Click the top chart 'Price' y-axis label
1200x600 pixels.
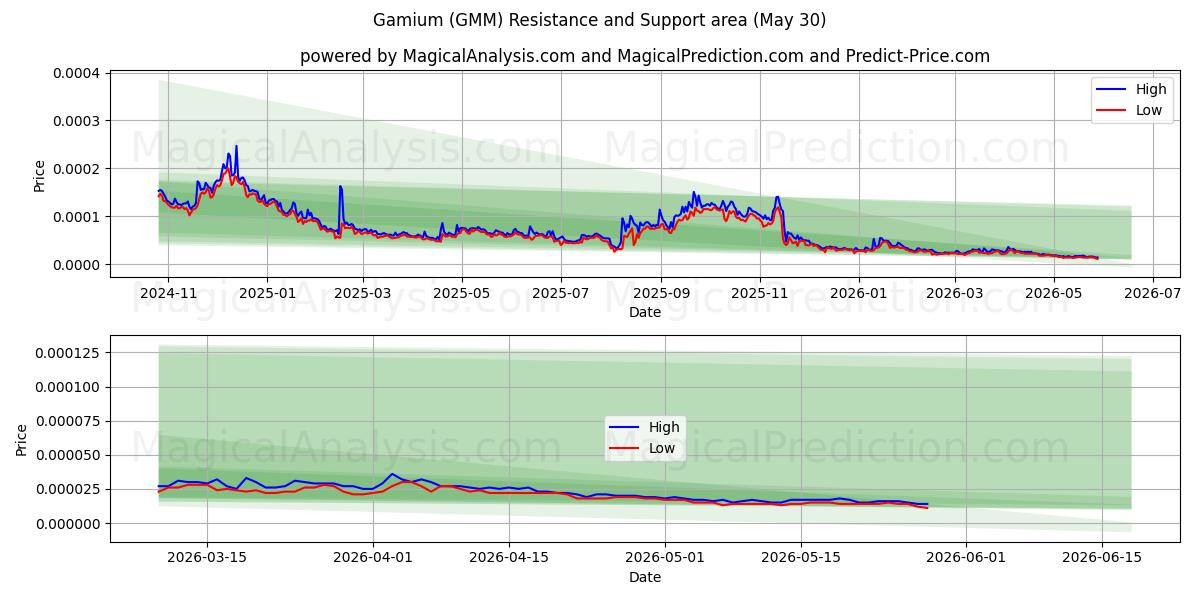40,174
